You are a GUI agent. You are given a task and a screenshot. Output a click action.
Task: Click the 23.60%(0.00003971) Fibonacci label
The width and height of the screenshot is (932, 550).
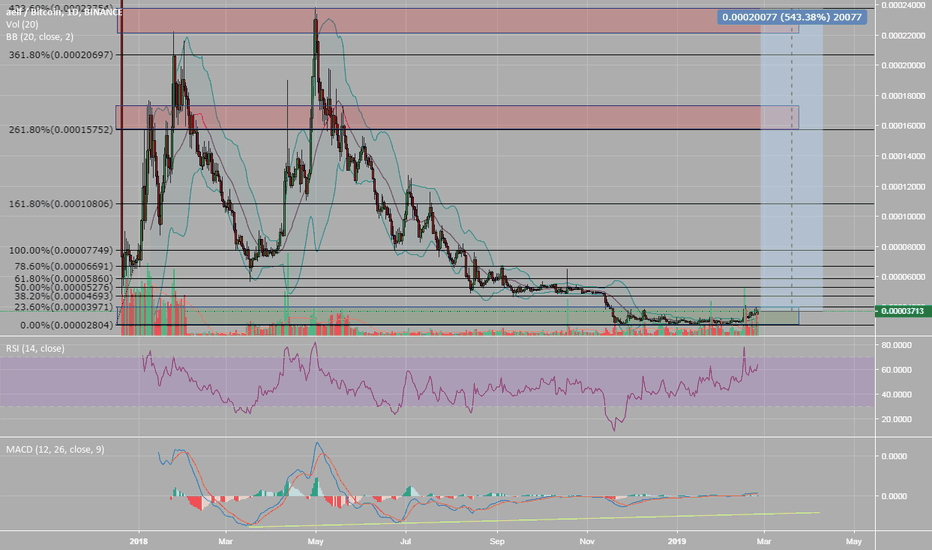[x=64, y=307]
